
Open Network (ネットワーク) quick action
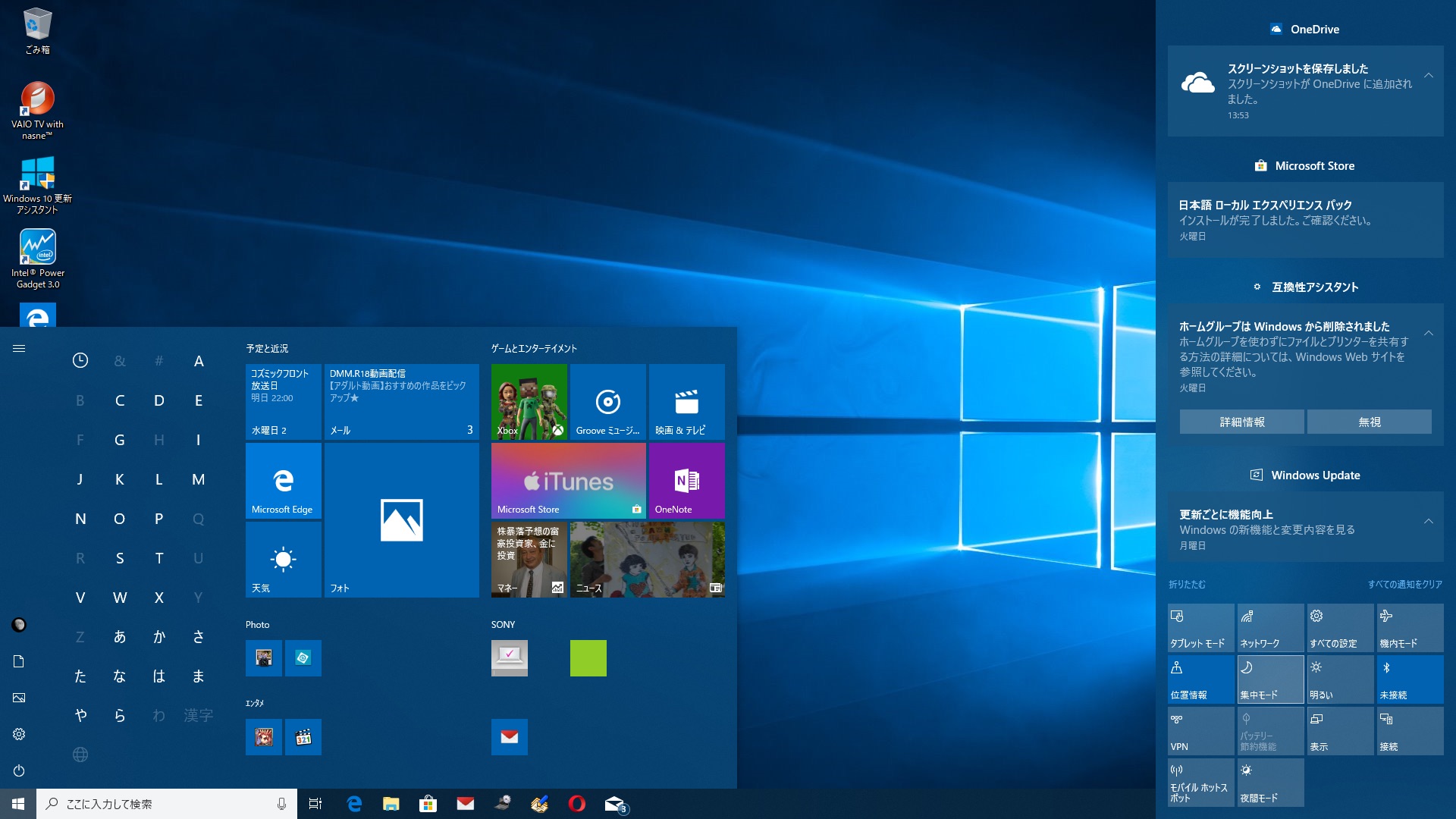[1271, 628]
